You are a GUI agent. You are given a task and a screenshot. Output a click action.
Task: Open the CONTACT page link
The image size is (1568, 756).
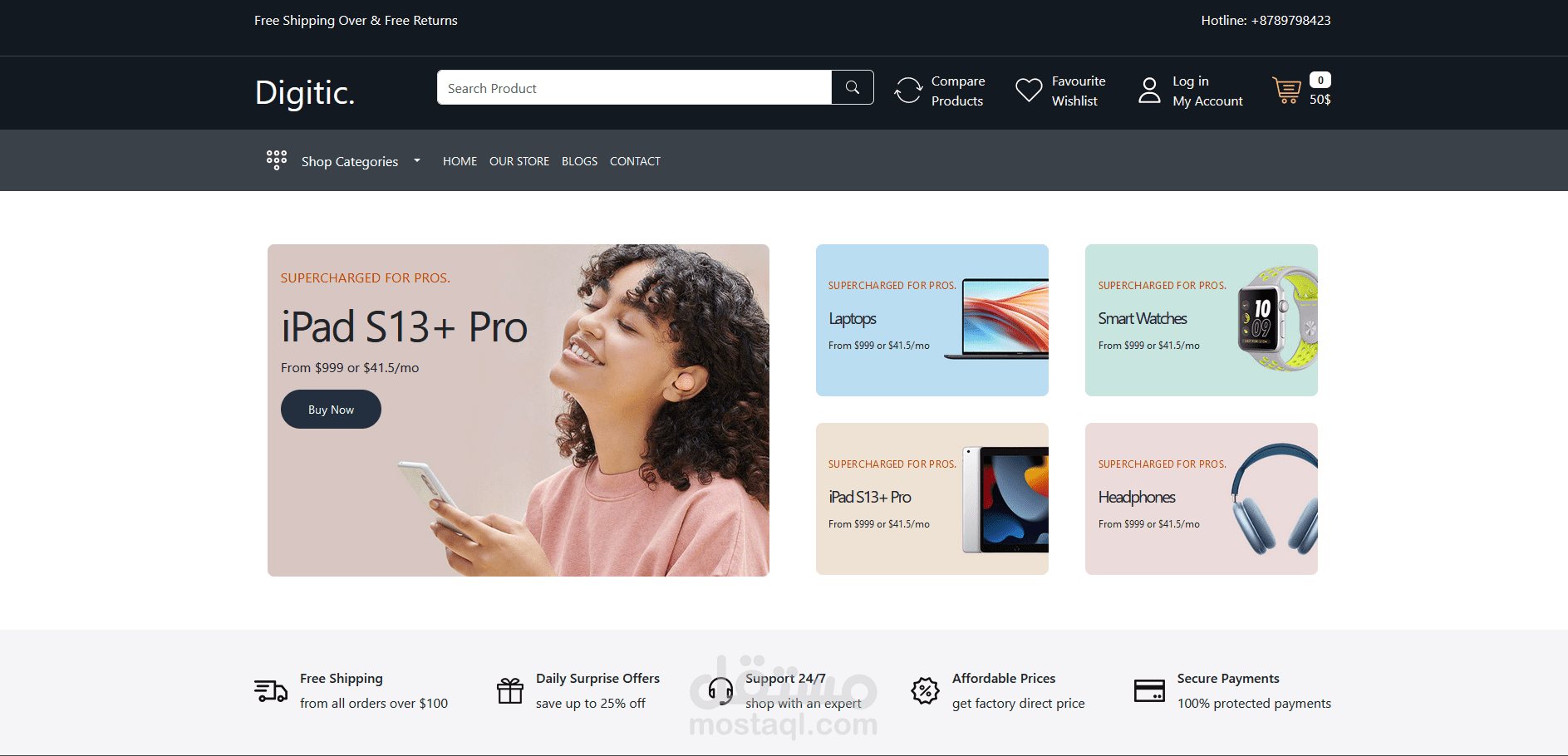pyautogui.click(x=635, y=160)
